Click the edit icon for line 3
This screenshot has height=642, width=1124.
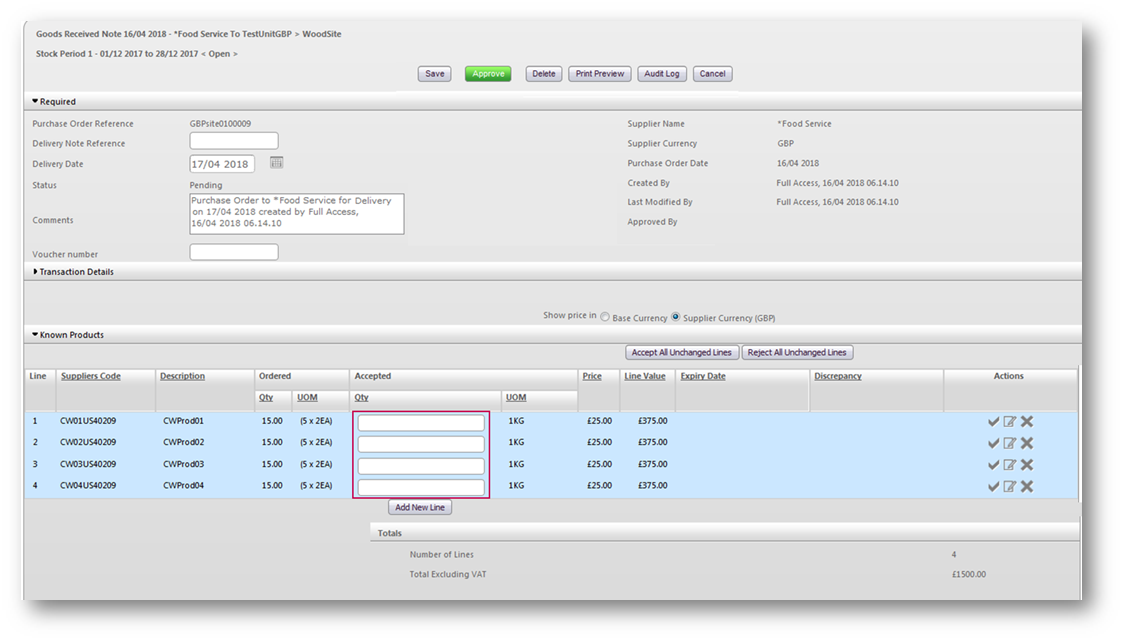[1010, 465]
